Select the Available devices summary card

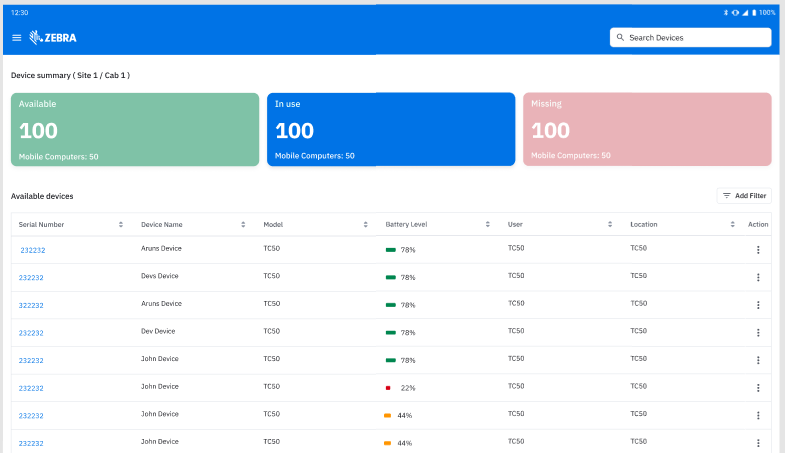[x=135, y=129]
